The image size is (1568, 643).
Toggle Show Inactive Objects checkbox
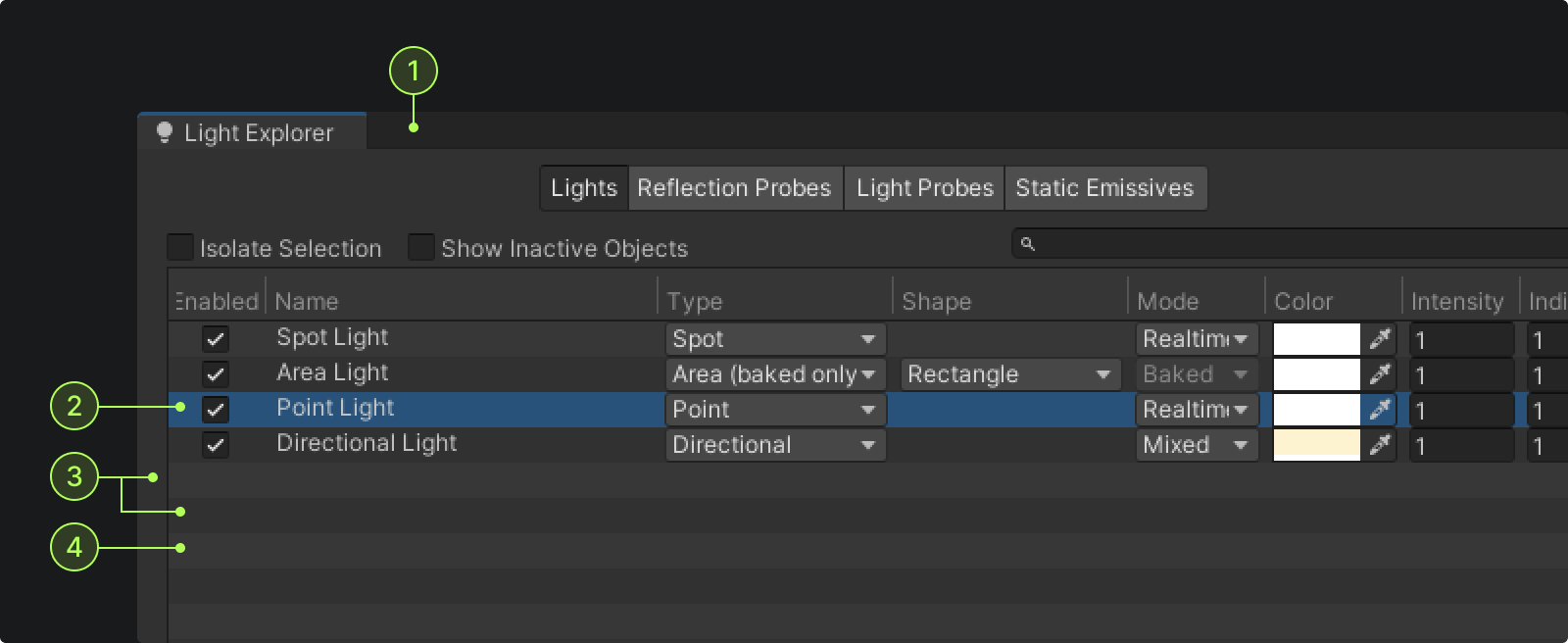421,247
